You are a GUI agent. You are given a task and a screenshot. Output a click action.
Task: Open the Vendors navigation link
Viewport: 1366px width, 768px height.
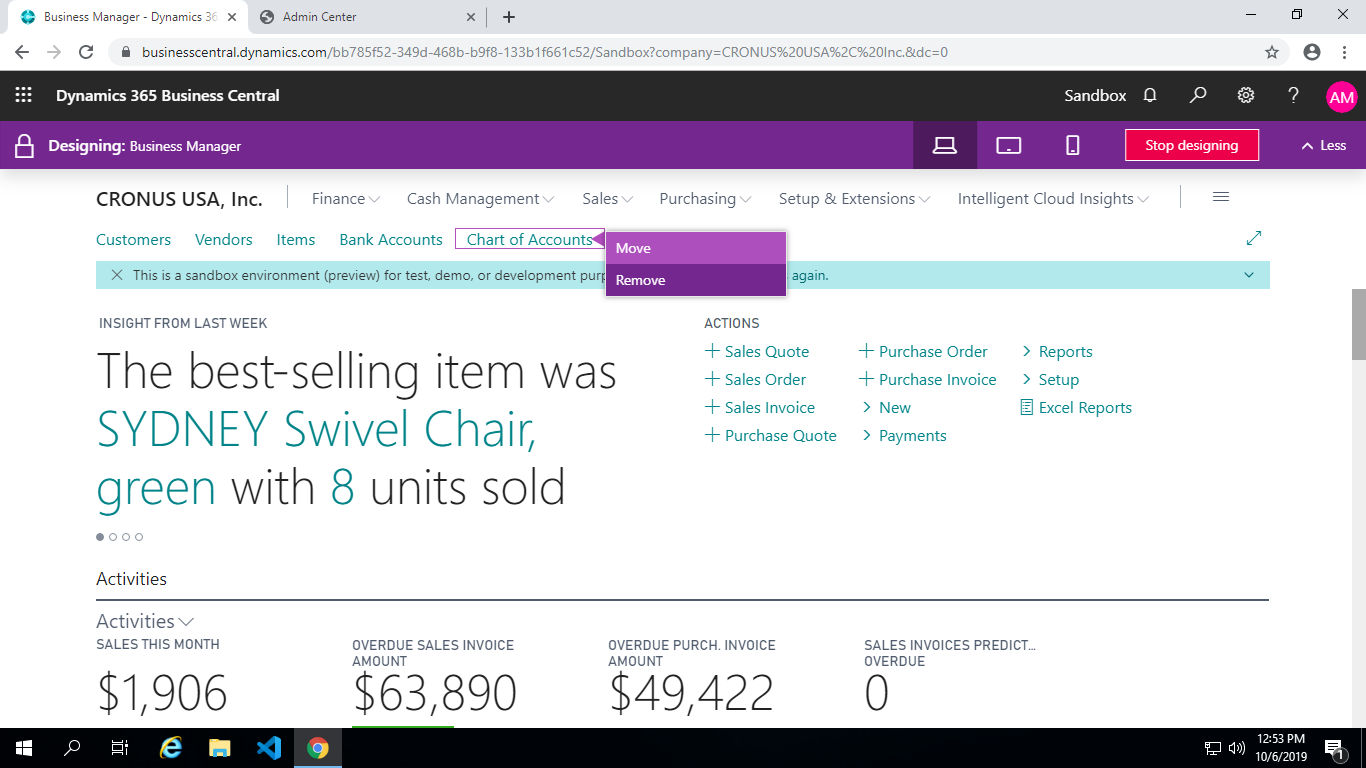click(x=224, y=239)
